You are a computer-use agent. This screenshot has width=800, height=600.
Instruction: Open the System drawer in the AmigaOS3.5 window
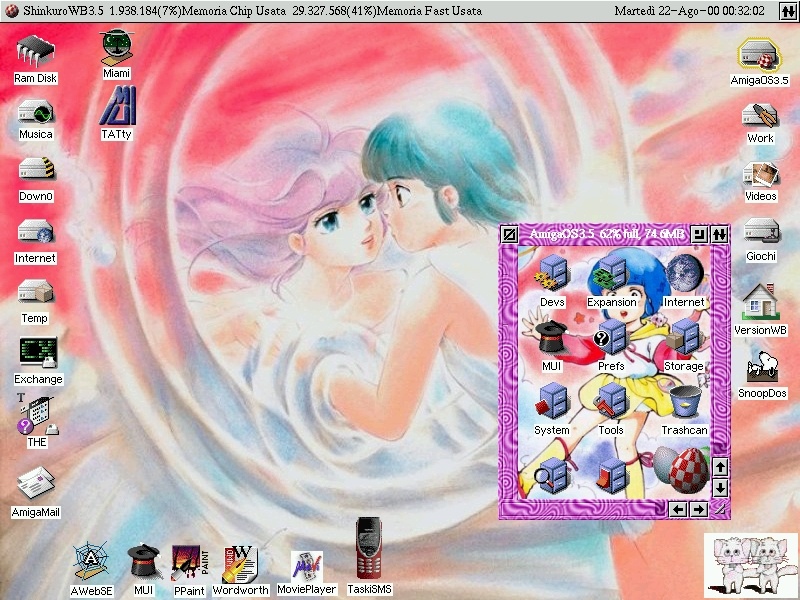click(x=551, y=401)
